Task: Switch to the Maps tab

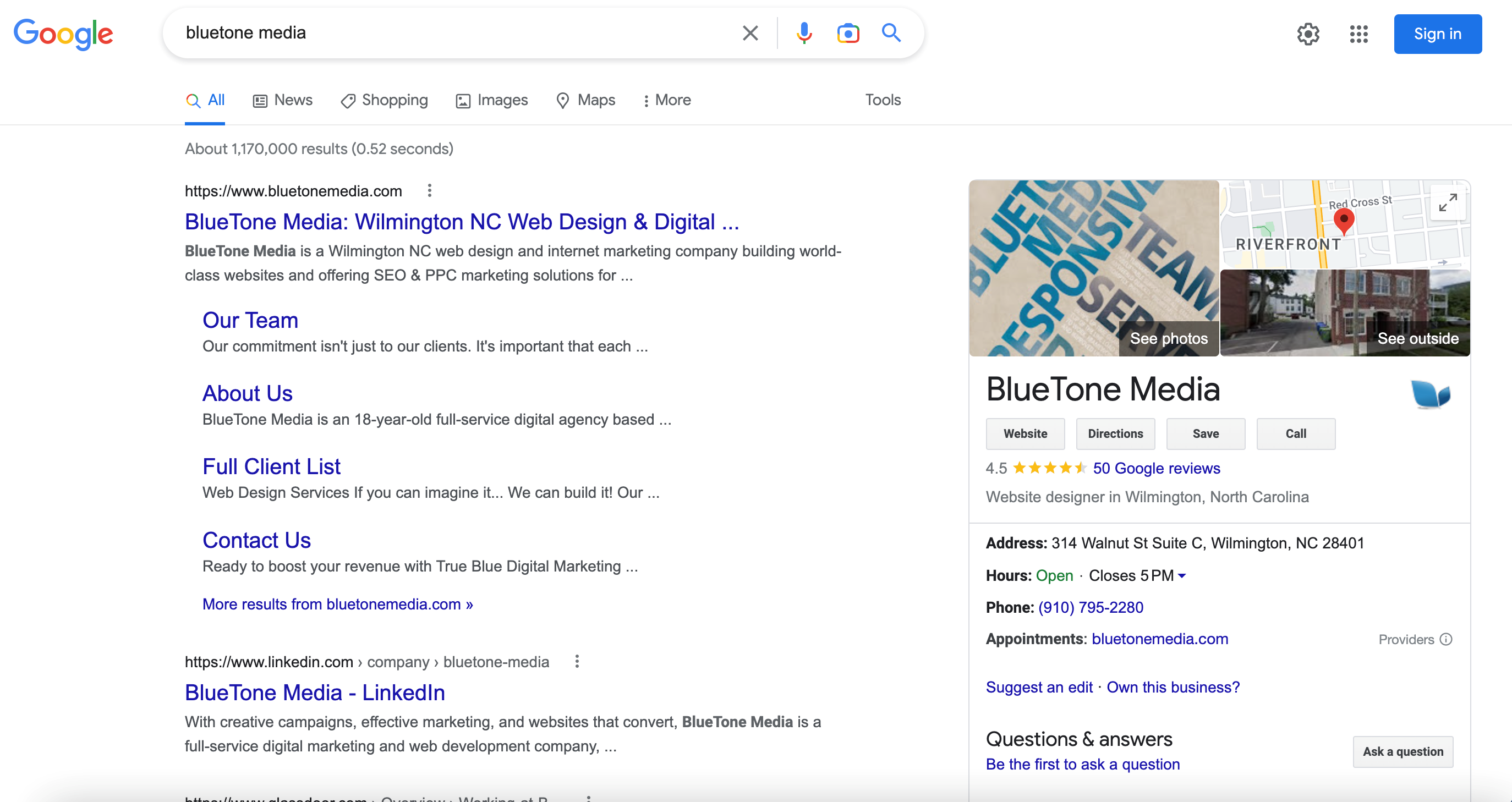Action: (x=586, y=100)
